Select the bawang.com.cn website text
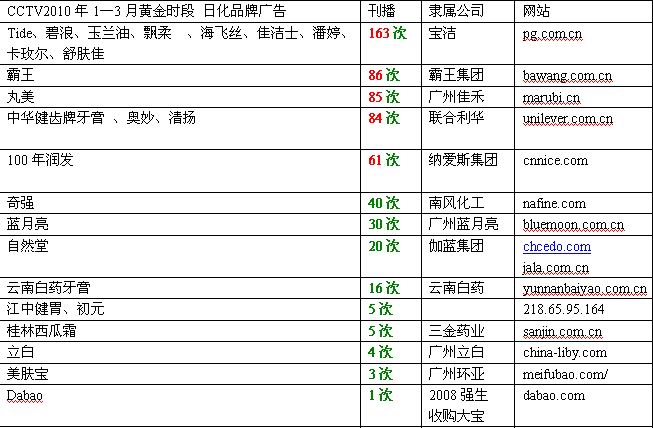This screenshot has width=653, height=428. (567, 76)
